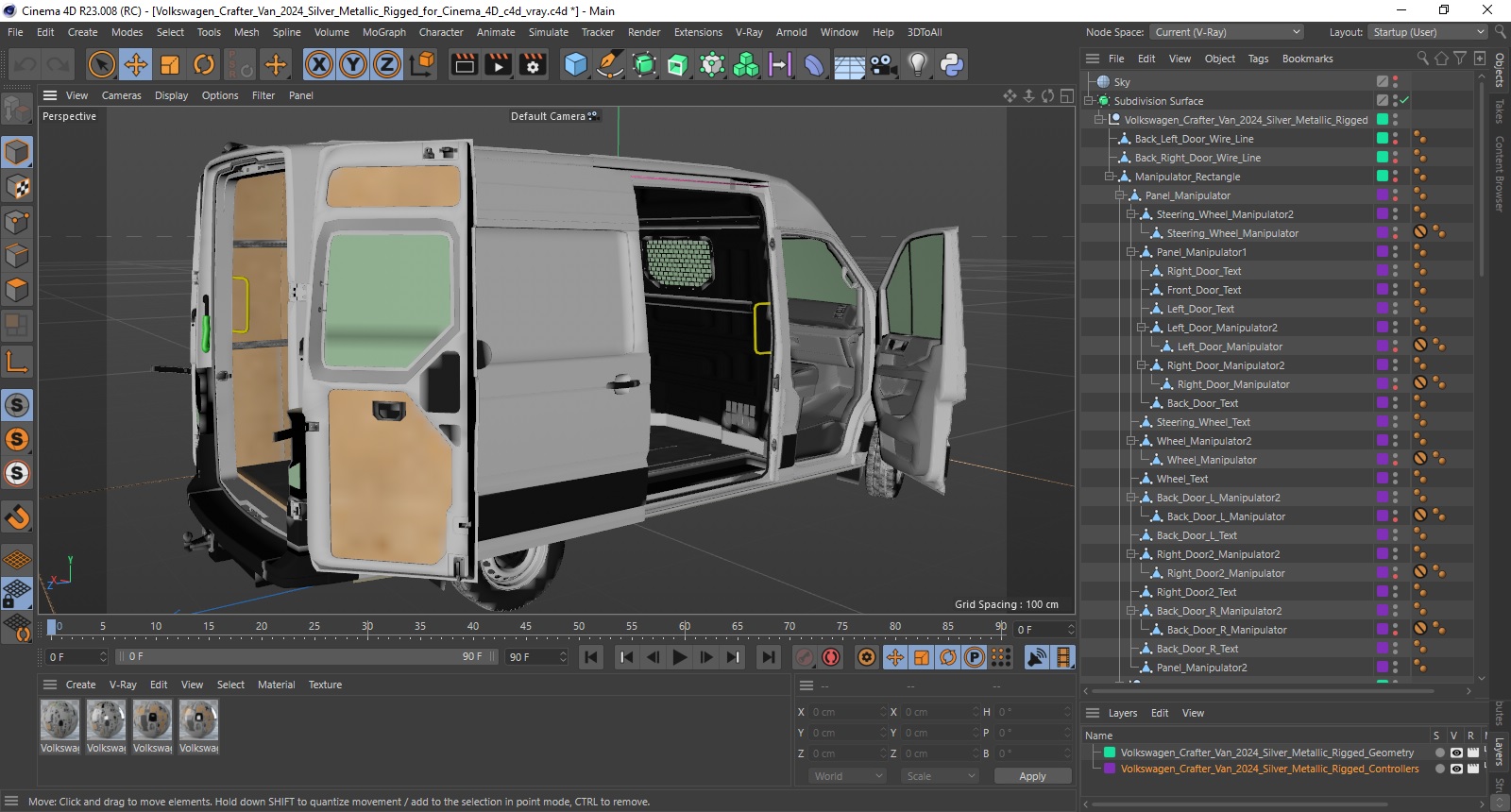Activate the Move tool in top toolbar
This screenshot has height=812, width=1511.
coord(136,64)
